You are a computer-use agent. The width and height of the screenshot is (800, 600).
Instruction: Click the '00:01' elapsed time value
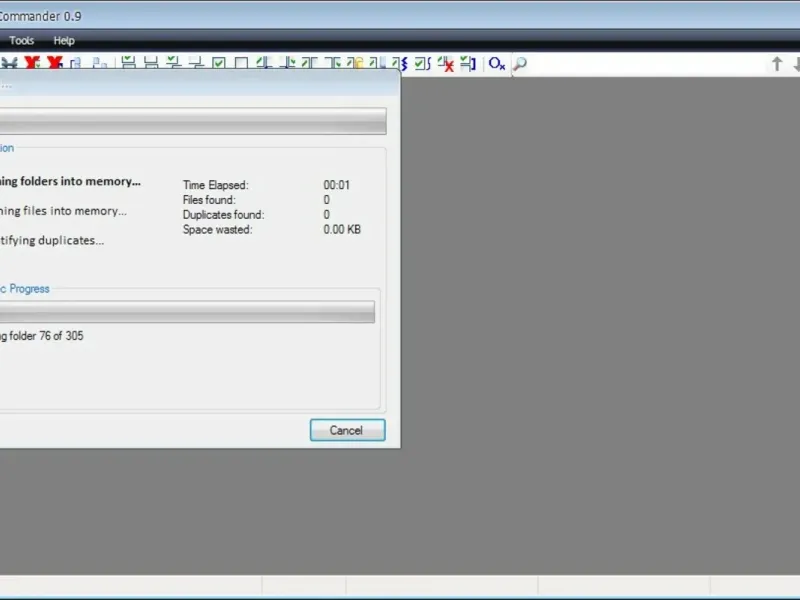[337, 185]
